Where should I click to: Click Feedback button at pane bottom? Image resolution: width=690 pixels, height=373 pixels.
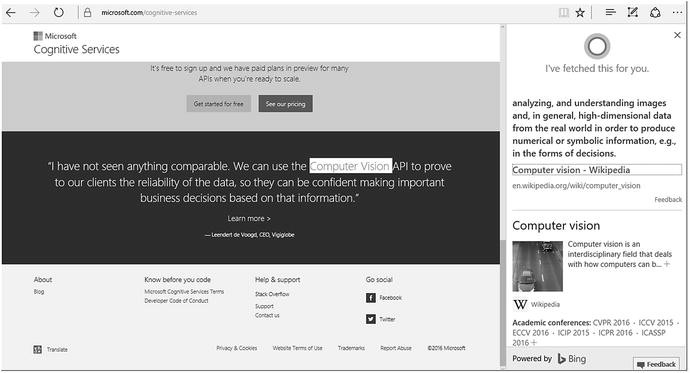click(656, 364)
